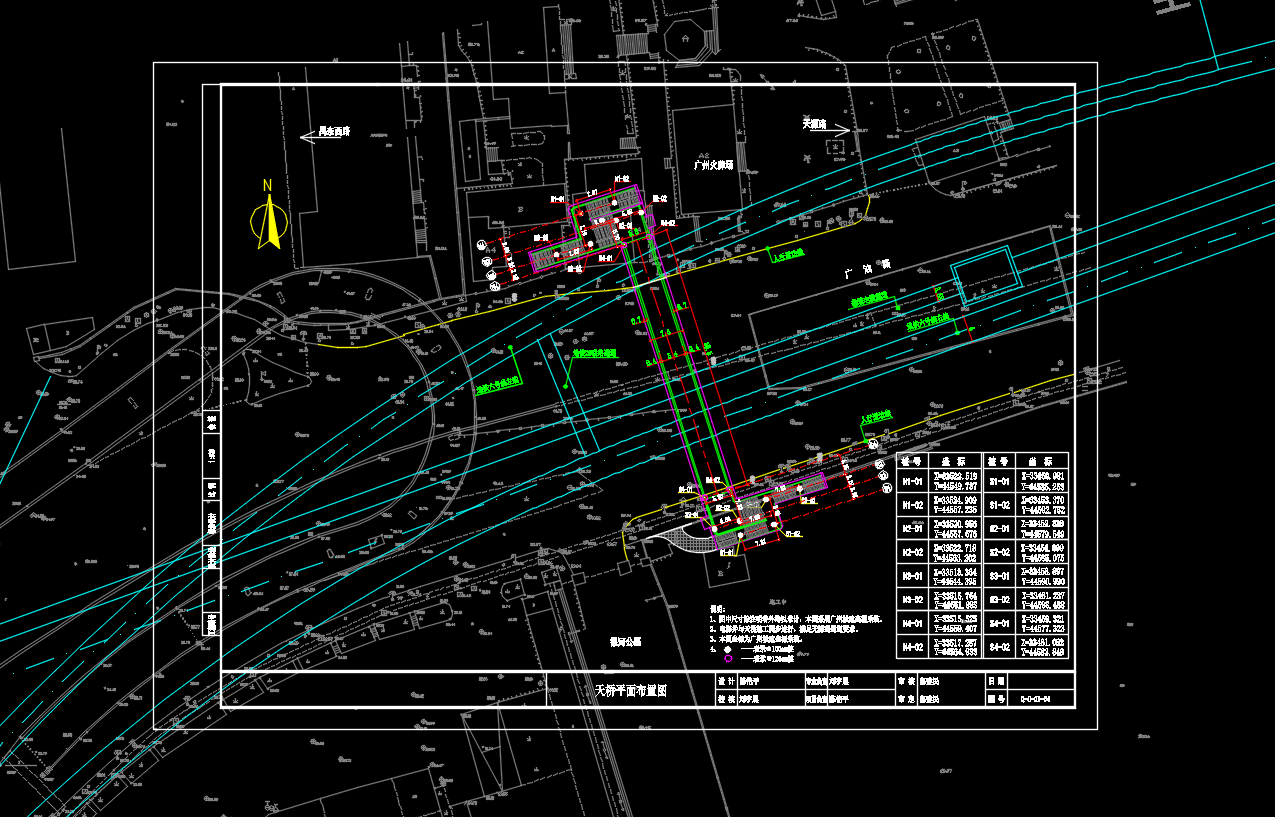
Task: Click the 设计 cell in title block
Action: (x=725, y=681)
